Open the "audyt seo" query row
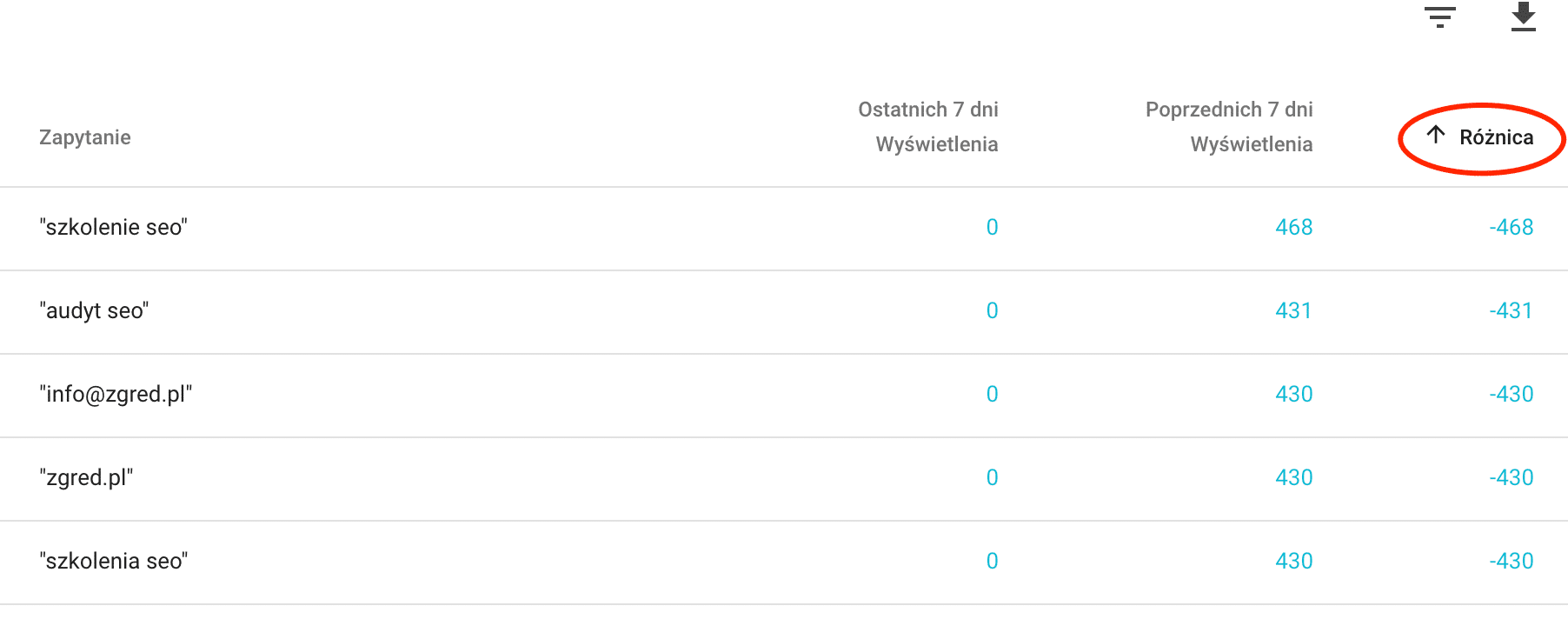 (x=95, y=311)
